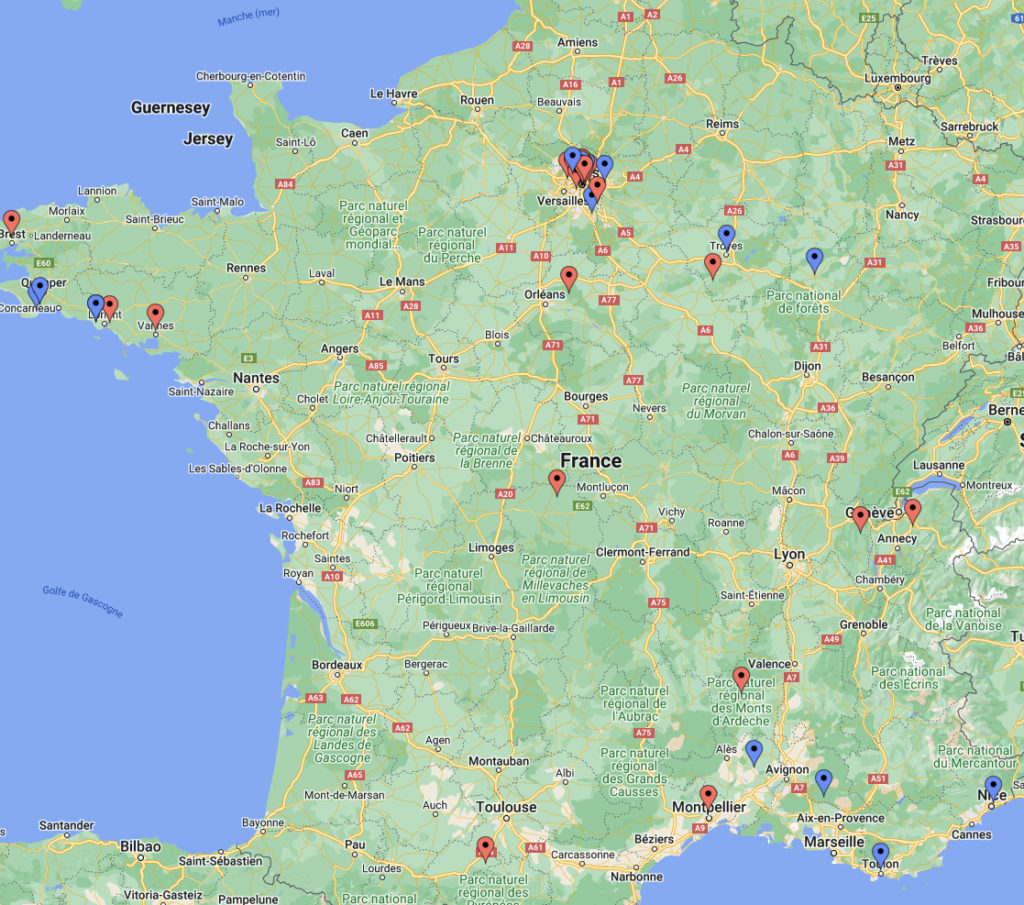Open the red pin south of Toulouse
This screenshot has width=1024, height=905.
(486, 848)
